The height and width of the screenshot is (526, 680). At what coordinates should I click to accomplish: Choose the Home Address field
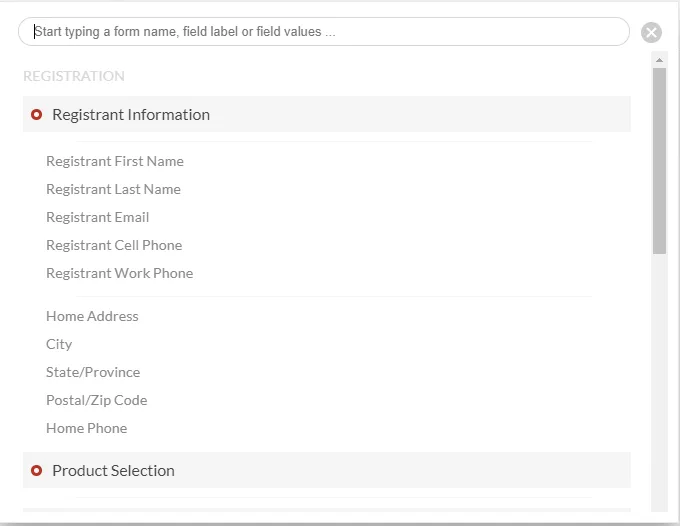click(92, 316)
